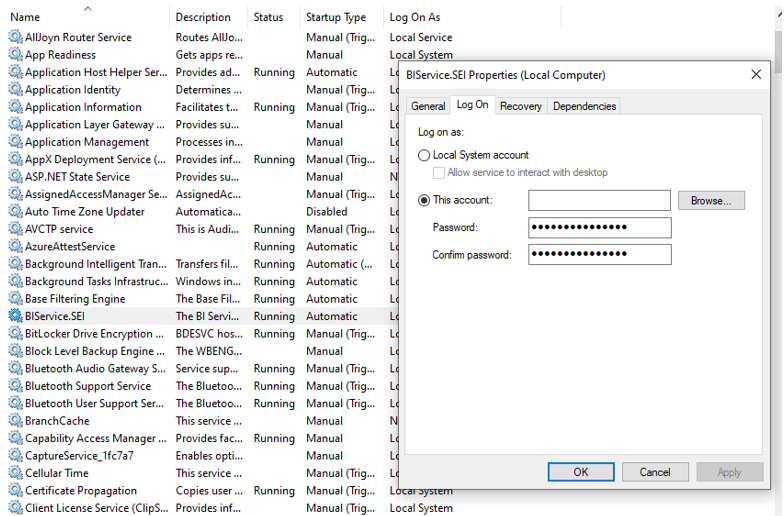784x516 pixels.
Task: Select the BIService.SEI service gear icon
Action: click(15, 316)
